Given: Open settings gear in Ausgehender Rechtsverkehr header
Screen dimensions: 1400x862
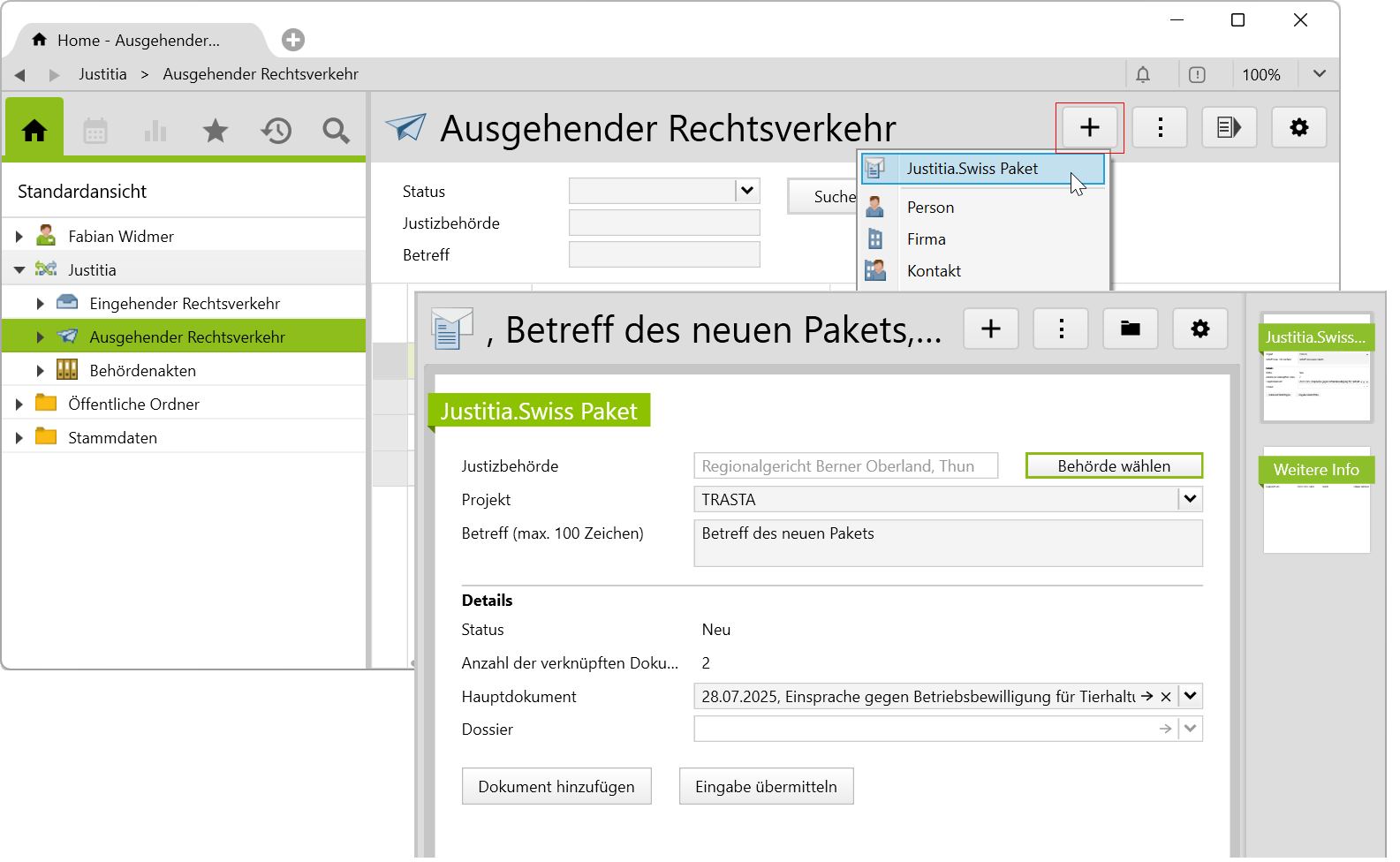Looking at the screenshot, I should [1299, 127].
